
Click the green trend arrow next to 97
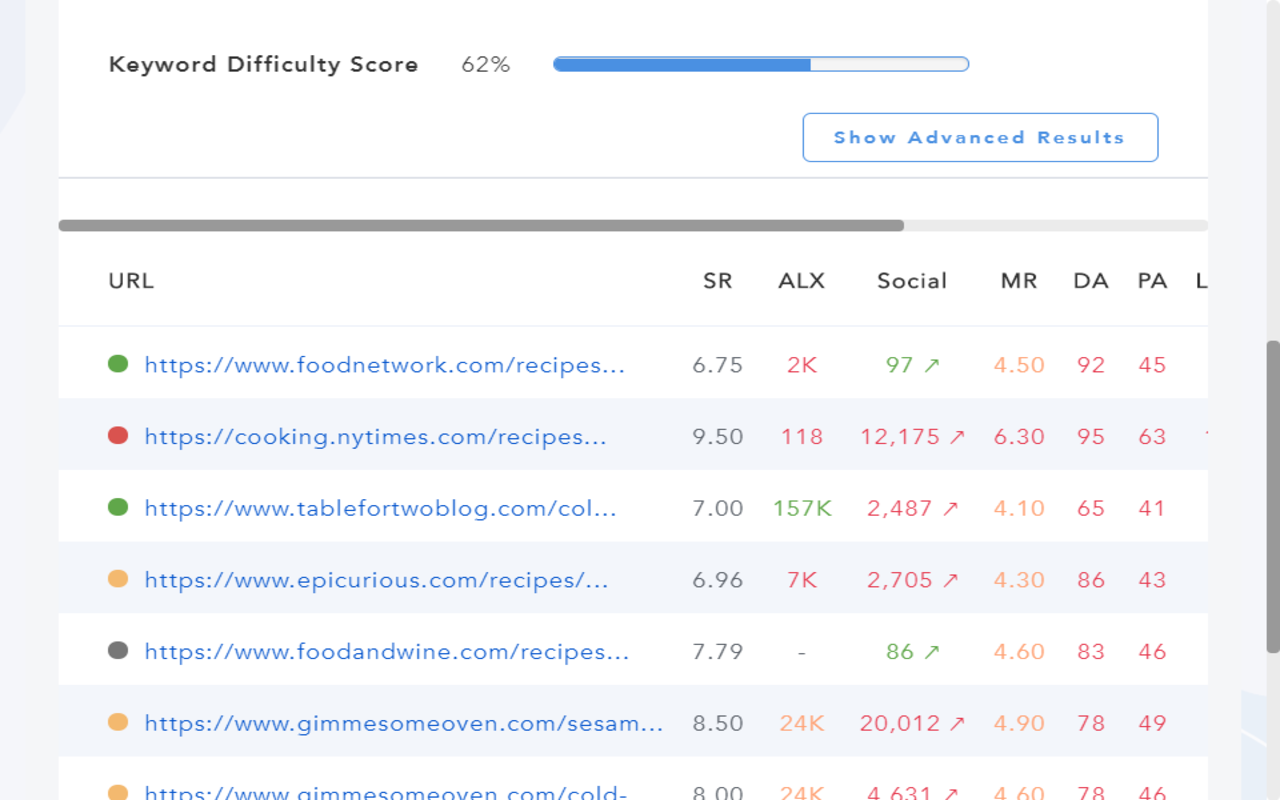pyautogui.click(x=932, y=364)
